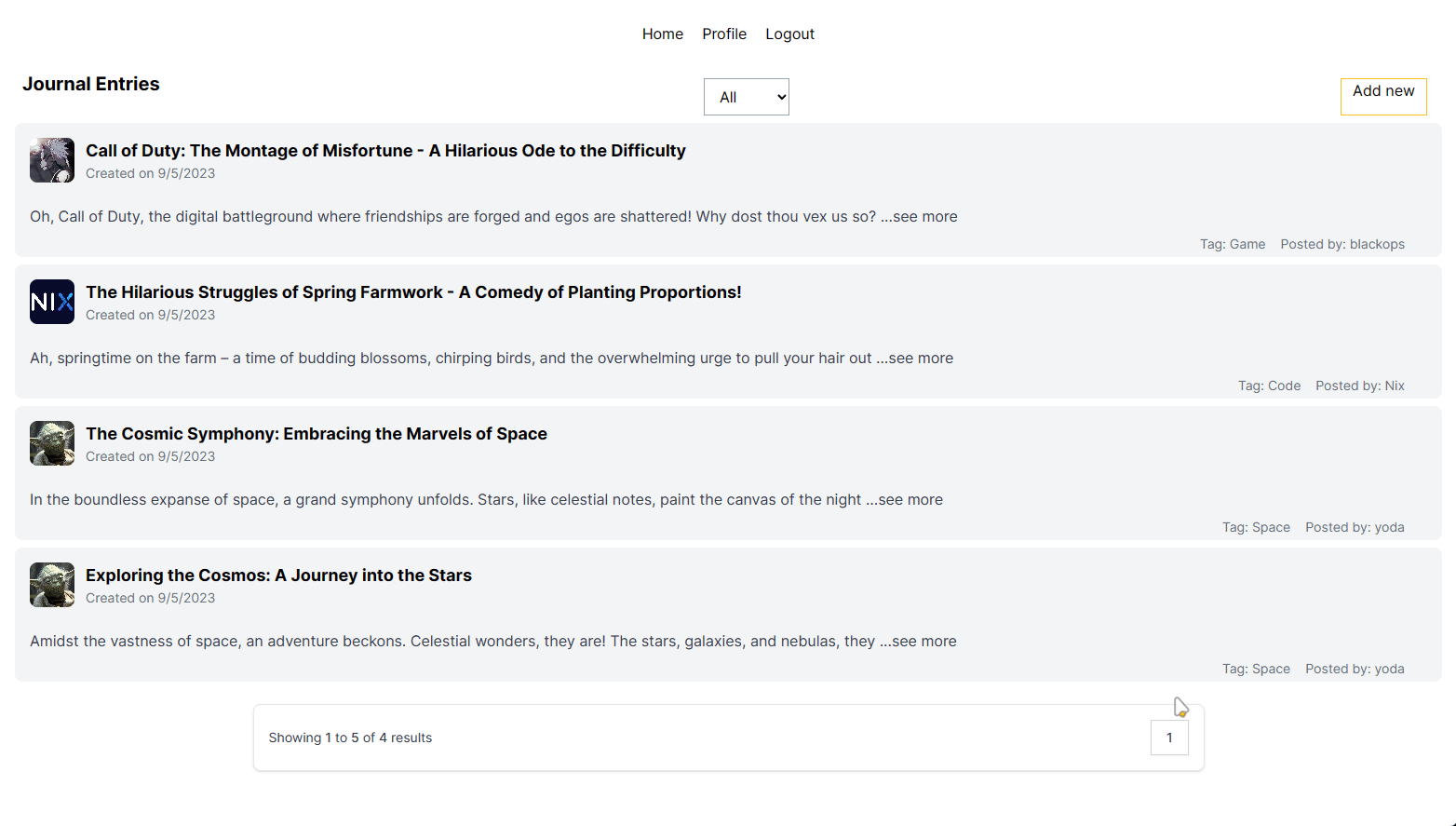Click the Add new button
This screenshot has width=1456, height=826.
[1383, 97]
